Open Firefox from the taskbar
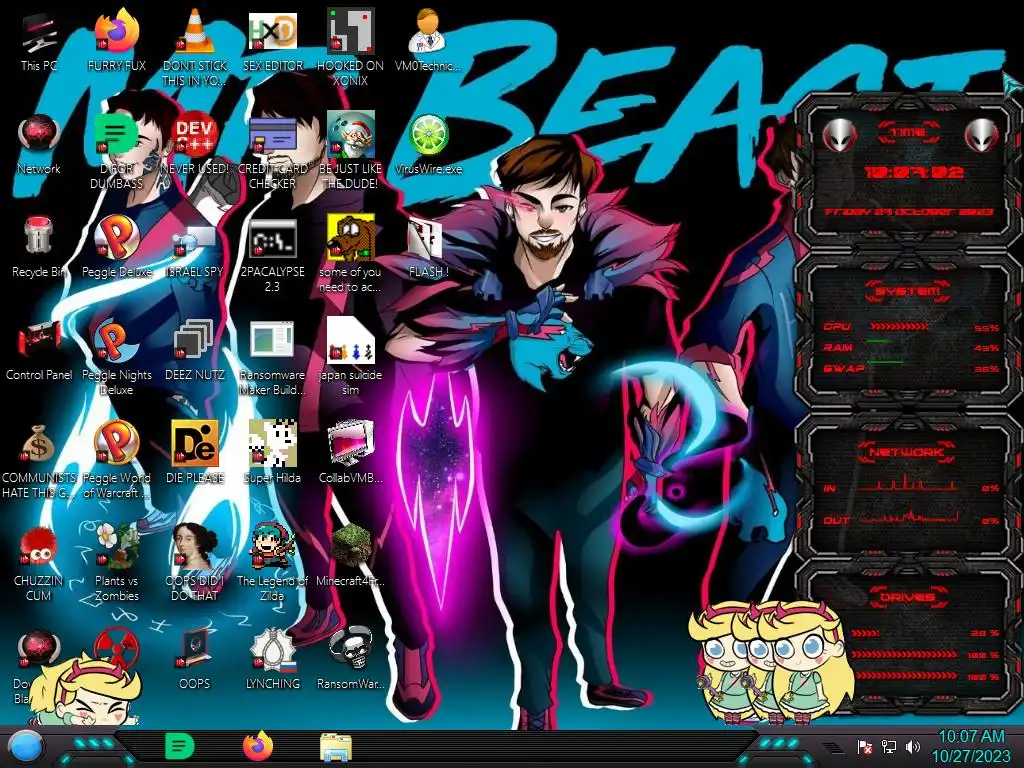Viewport: 1024px width, 768px height. [258, 746]
